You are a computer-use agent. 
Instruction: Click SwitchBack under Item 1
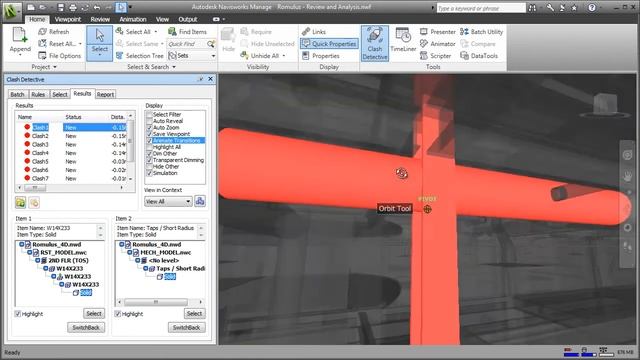click(x=86, y=327)
